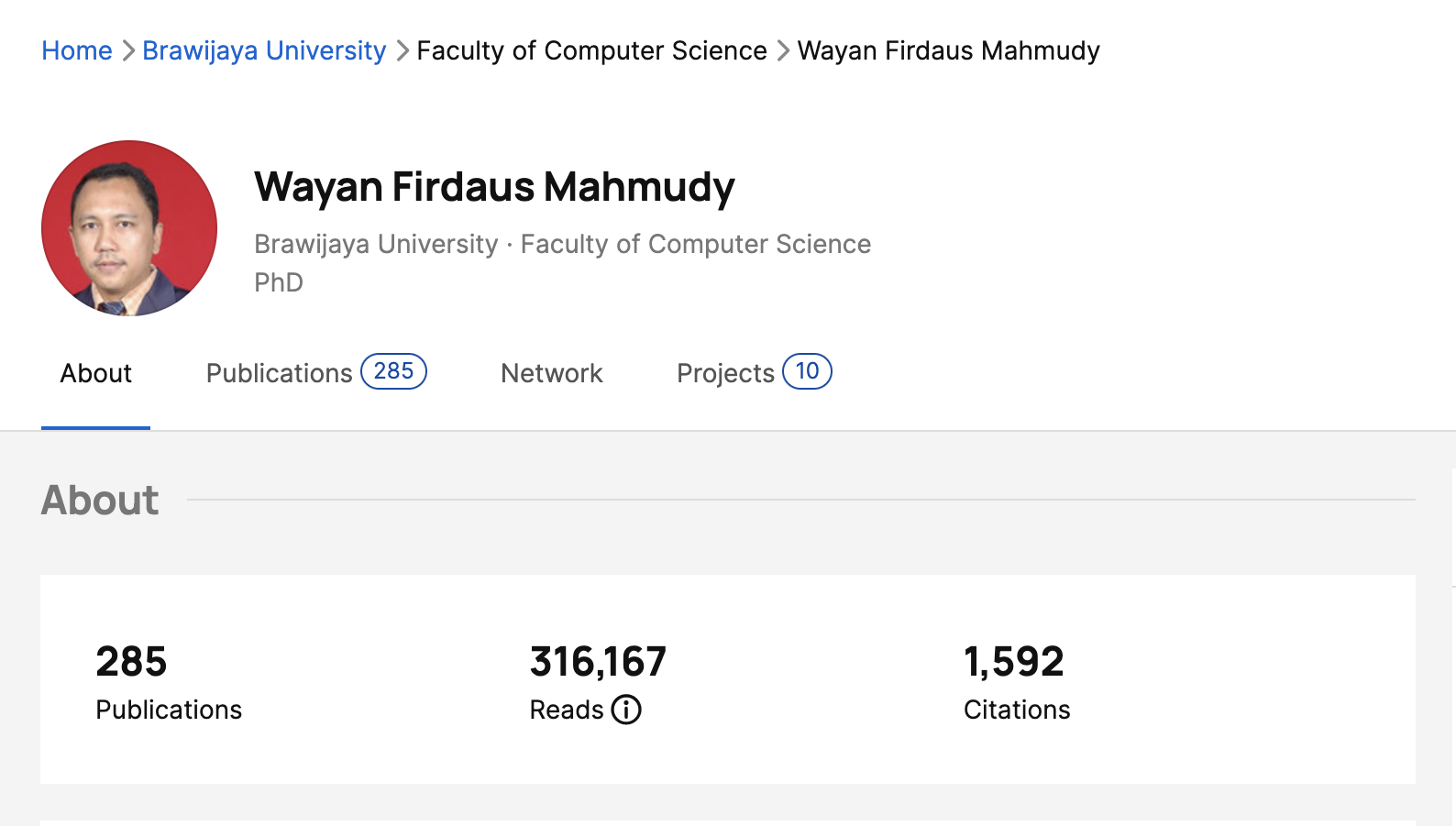1456x826 pixels.
Task: Click the 285 badge beside Publications tab
Action: [x=393, y=371]
